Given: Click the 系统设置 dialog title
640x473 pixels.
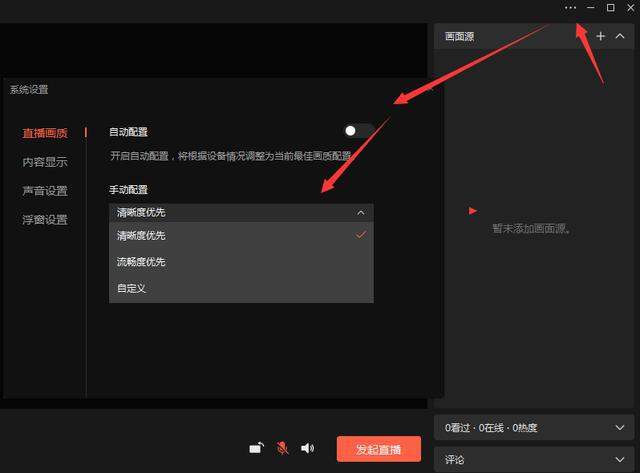Looking at the screenshot, I should (29, 90).
